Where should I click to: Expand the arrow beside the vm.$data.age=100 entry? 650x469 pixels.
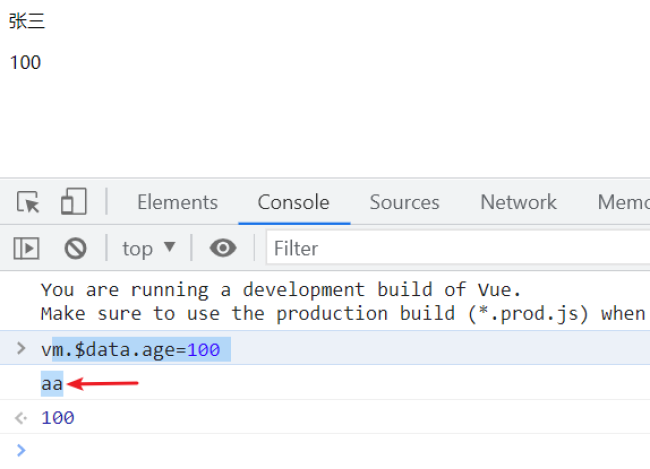point(21,348)
